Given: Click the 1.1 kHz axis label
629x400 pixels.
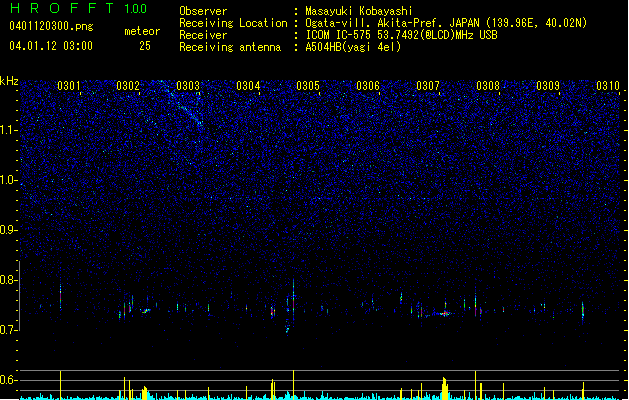Looking at the screenshot, I should pyautogui.click(x=9, y=131).
